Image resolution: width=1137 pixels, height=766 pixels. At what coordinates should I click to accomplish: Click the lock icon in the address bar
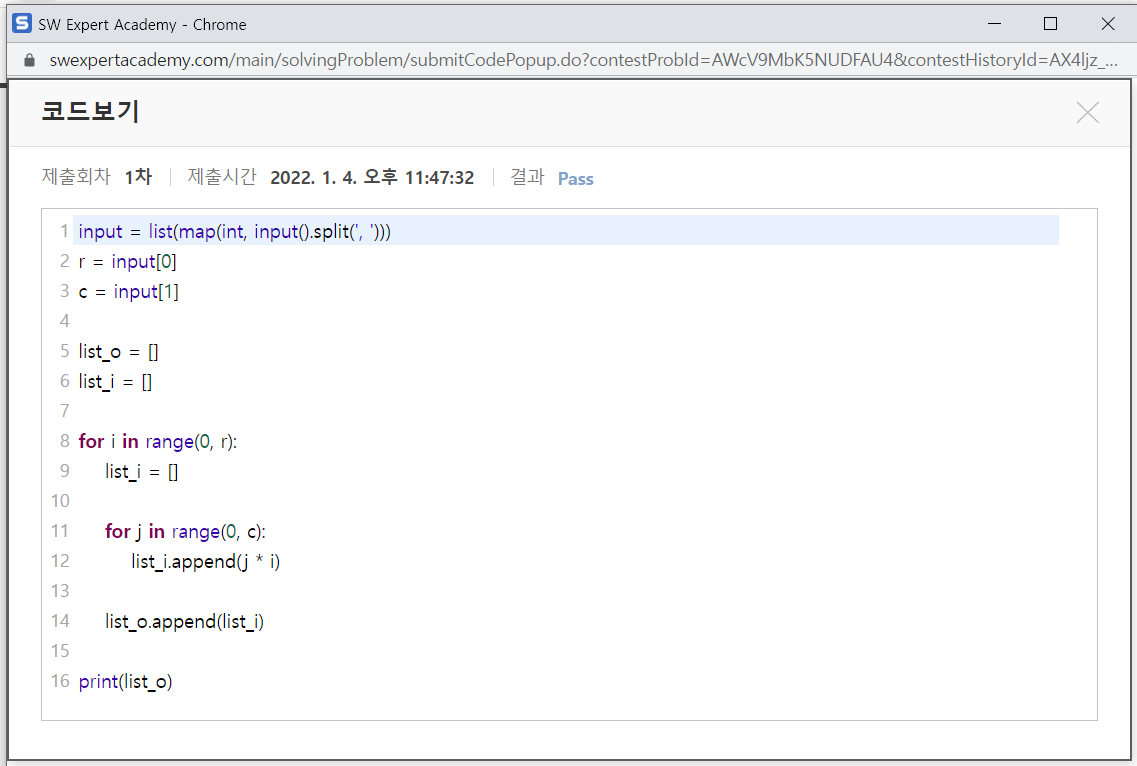[29, 60]
